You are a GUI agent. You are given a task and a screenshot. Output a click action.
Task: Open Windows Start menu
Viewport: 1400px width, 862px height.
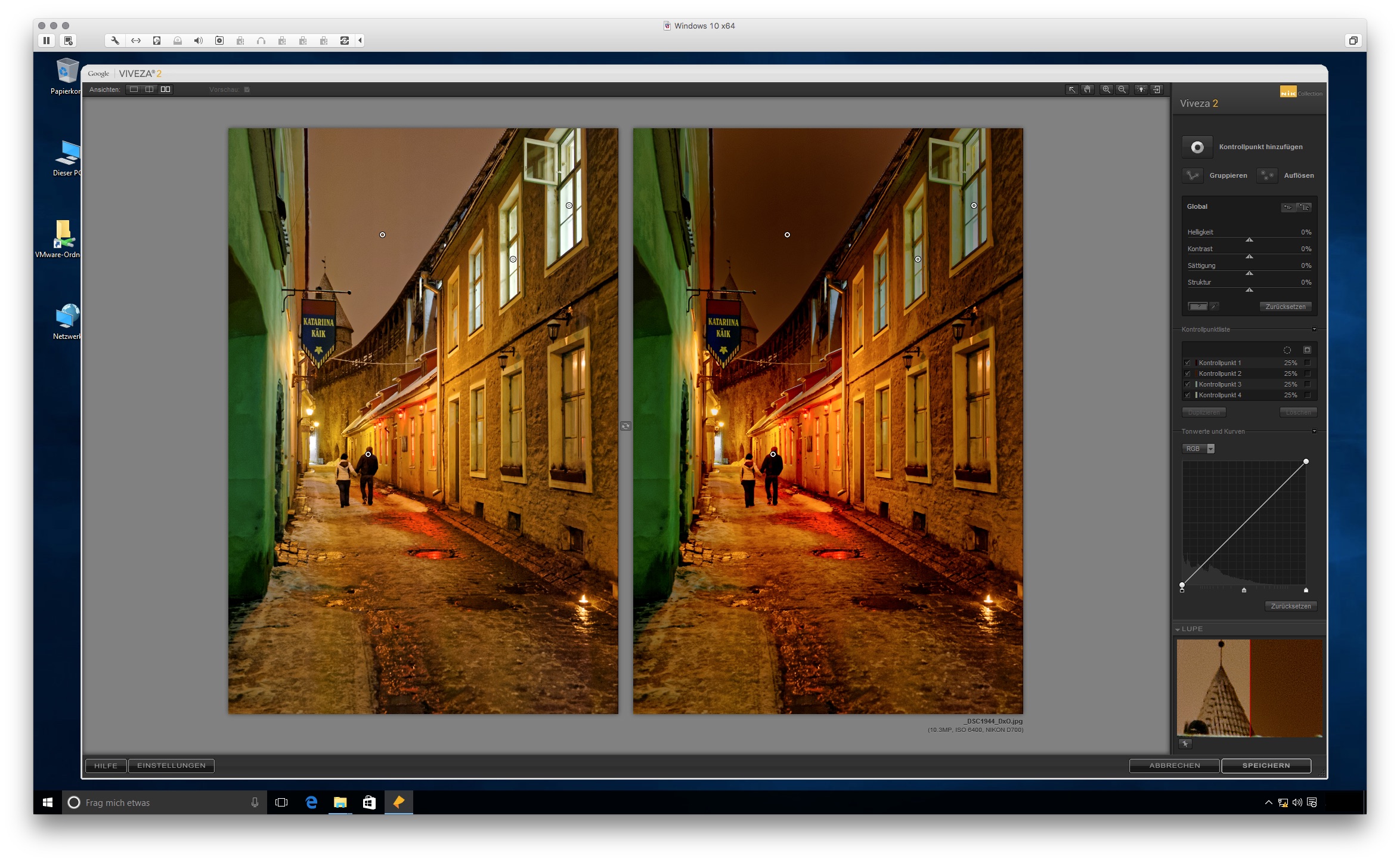click(48, 802)
